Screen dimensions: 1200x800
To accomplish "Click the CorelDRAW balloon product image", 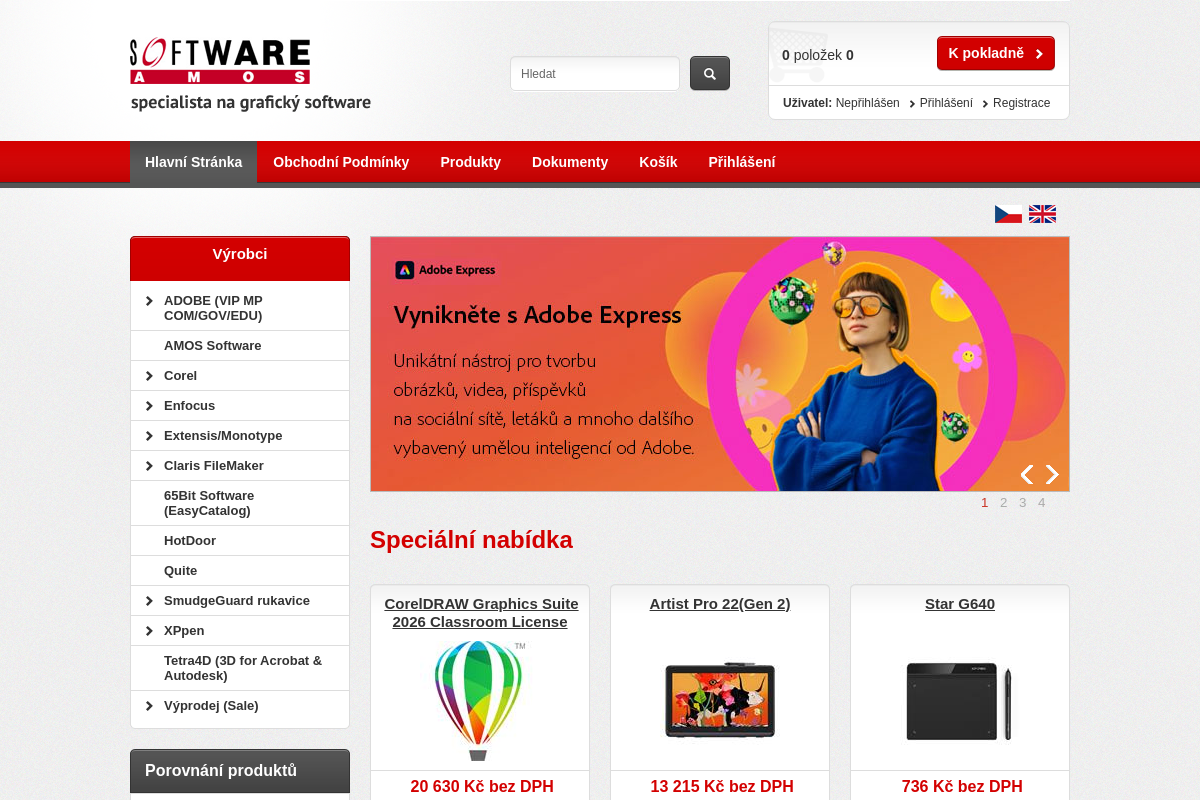I will [x=480, y=700].
